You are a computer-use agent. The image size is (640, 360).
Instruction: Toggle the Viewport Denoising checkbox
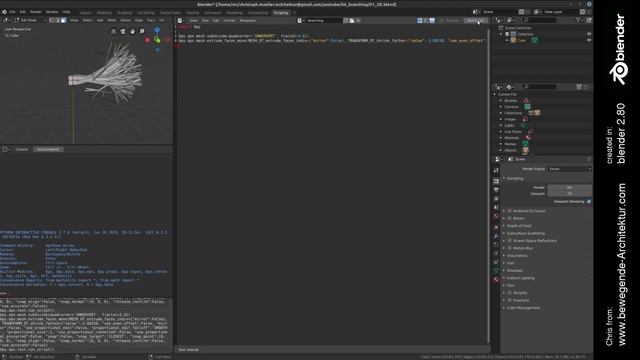(x=589, y=202)
